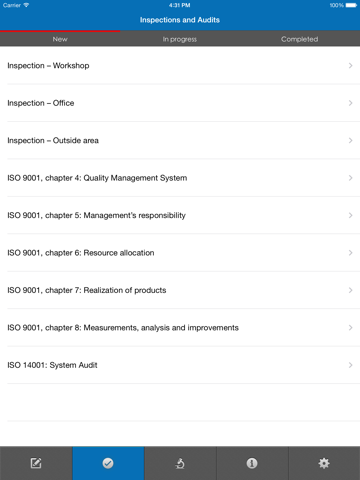The height and width of the screenshot is (480, 360).
Task: Tap the checkmark inspections icon in bottom bar
Action: [x=108, y=463]
